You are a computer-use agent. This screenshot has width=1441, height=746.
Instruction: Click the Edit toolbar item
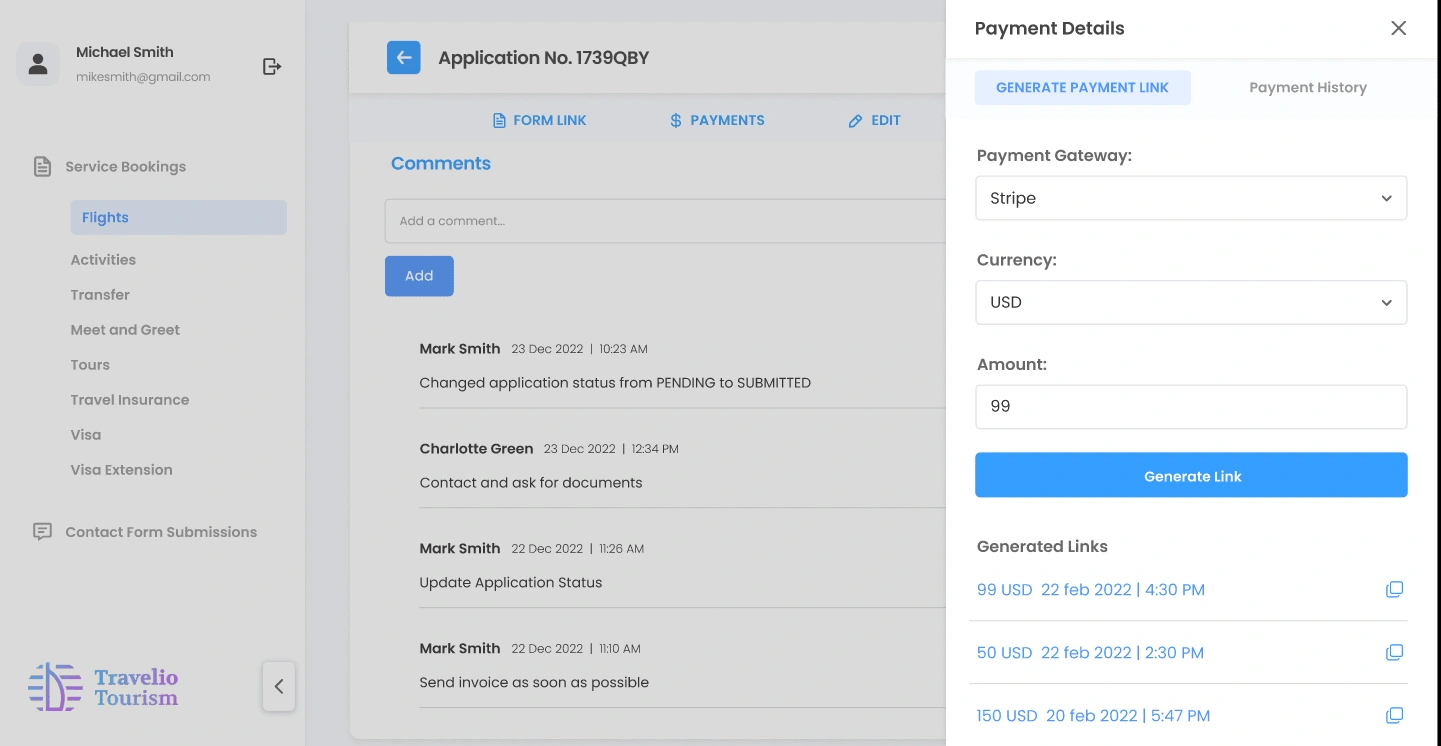pos(874,120)
